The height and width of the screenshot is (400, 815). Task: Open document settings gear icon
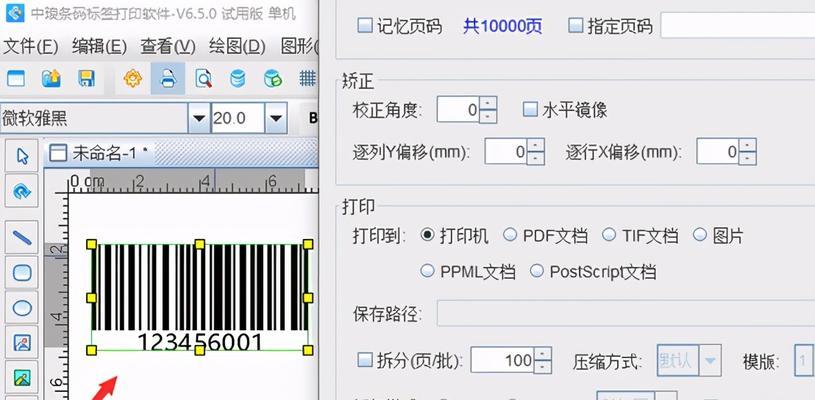point(133,79)
